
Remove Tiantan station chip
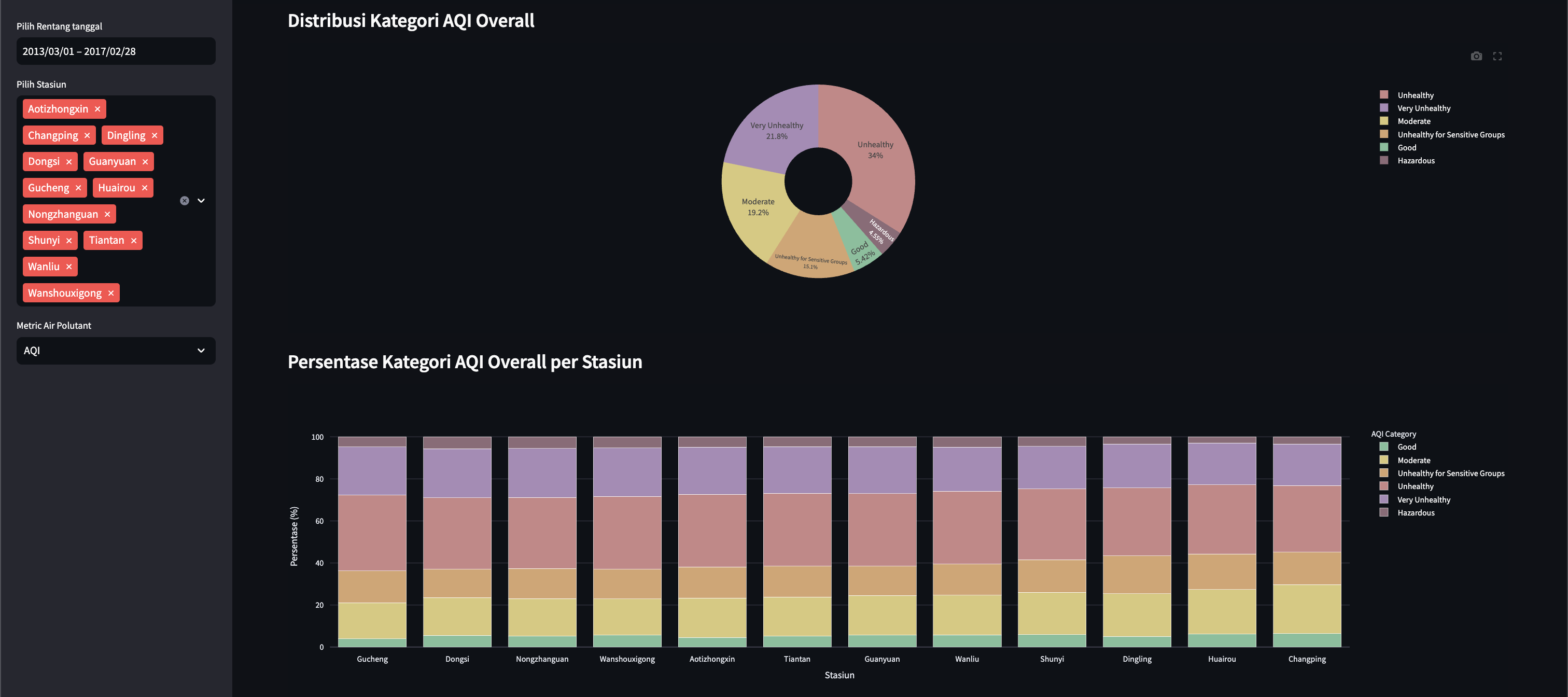[x=134, y=241]
